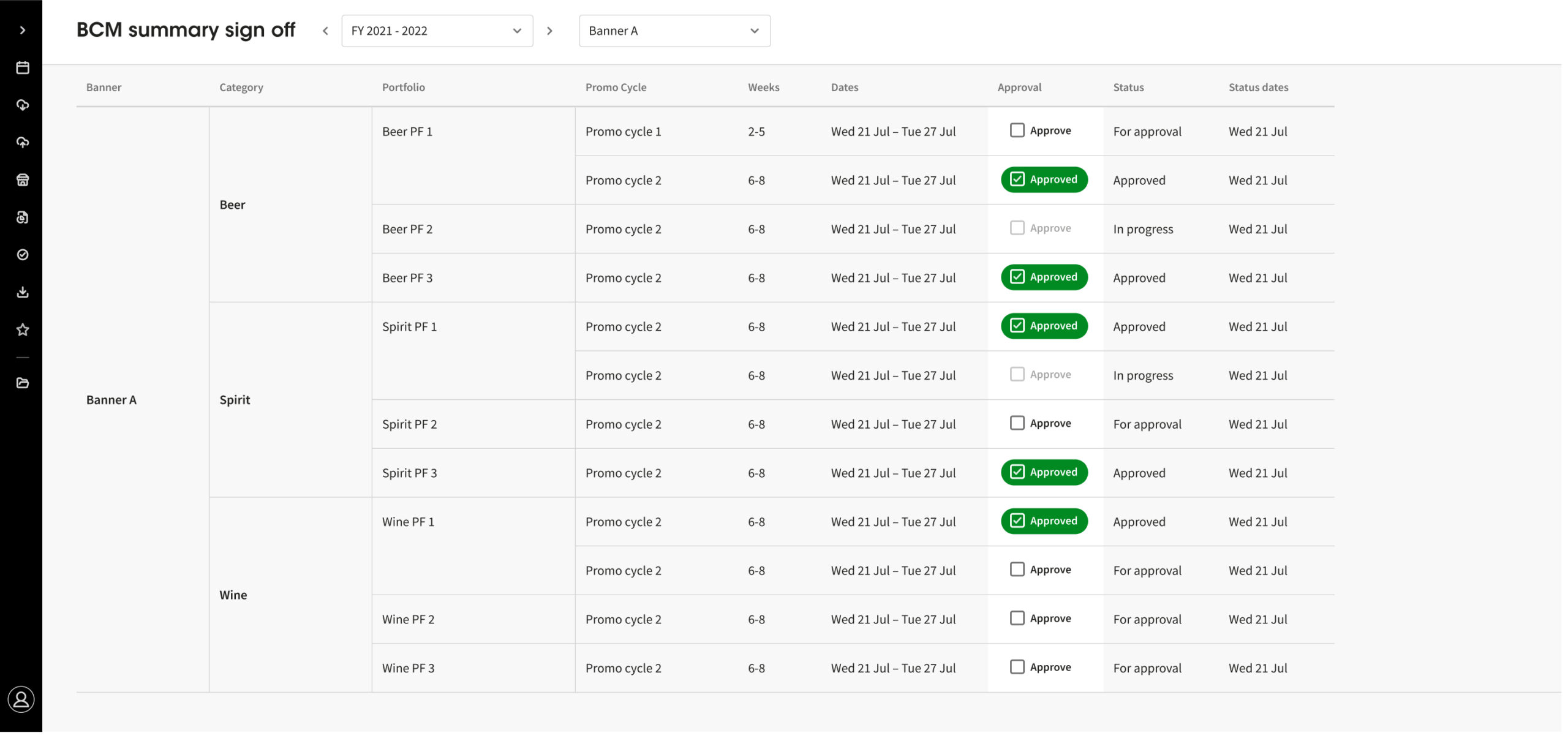Click the Status column header
This screenshot has width=1568, height=741.
point(1128,87)
